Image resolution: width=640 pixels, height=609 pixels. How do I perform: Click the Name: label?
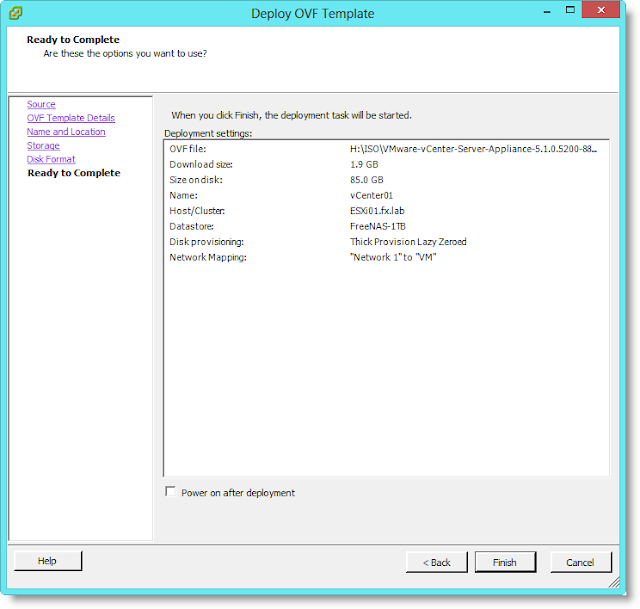pos(184,196)
